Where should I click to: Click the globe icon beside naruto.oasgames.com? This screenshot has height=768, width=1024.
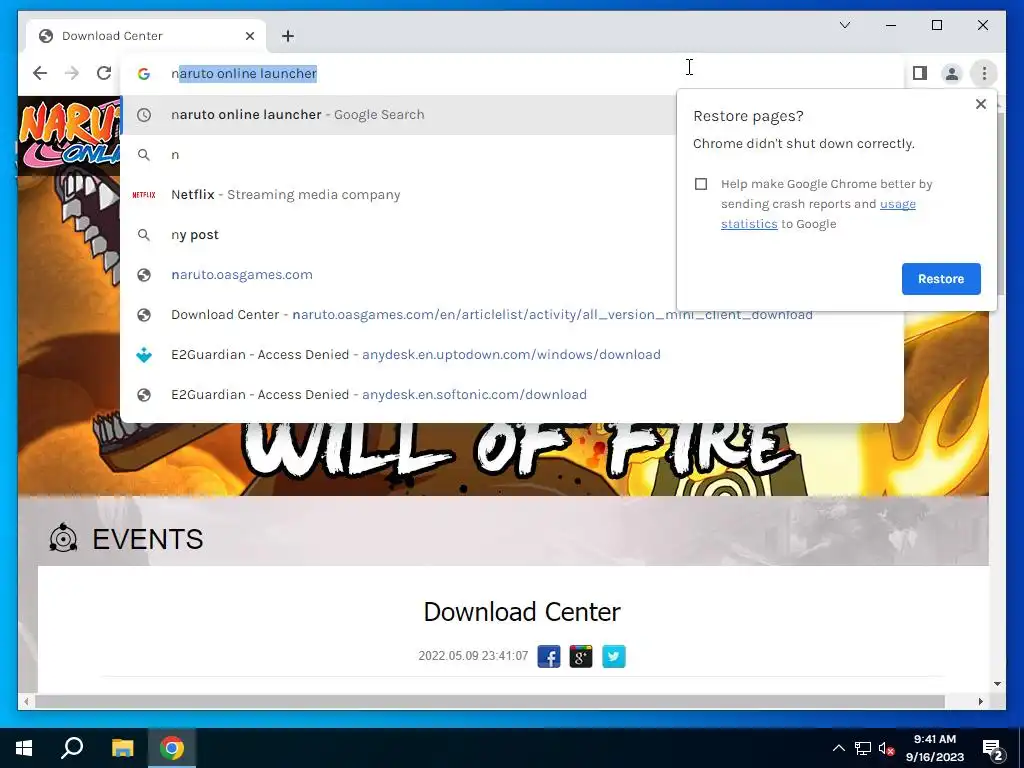[144, 275]
